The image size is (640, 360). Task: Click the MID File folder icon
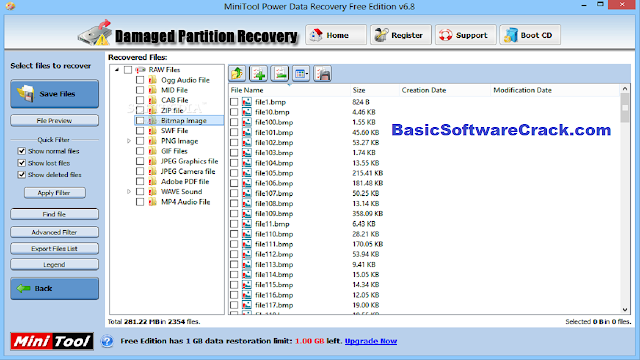pos(153,90)
